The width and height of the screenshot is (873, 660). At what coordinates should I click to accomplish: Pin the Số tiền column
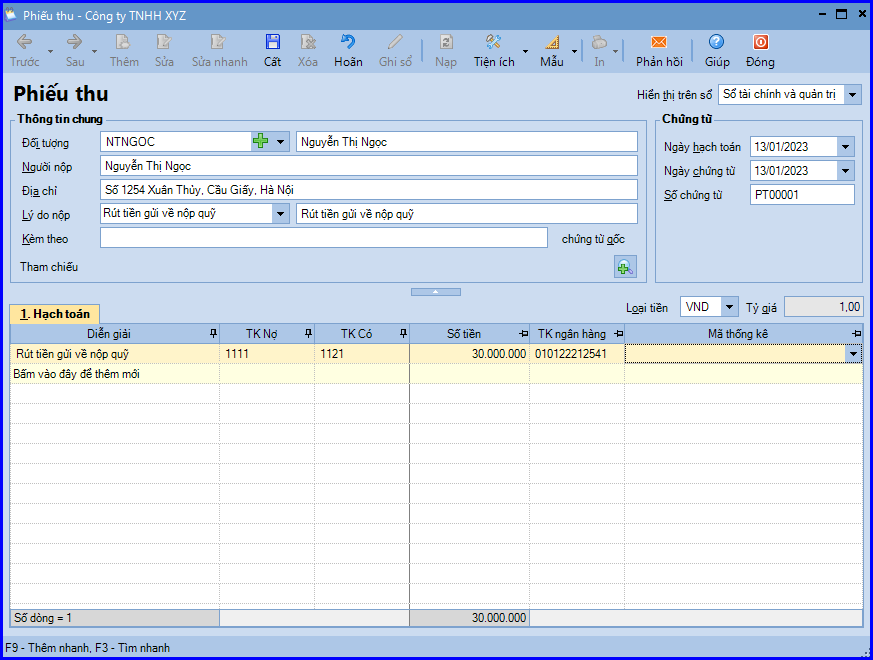pyautogui.click(x=523, y=334)
